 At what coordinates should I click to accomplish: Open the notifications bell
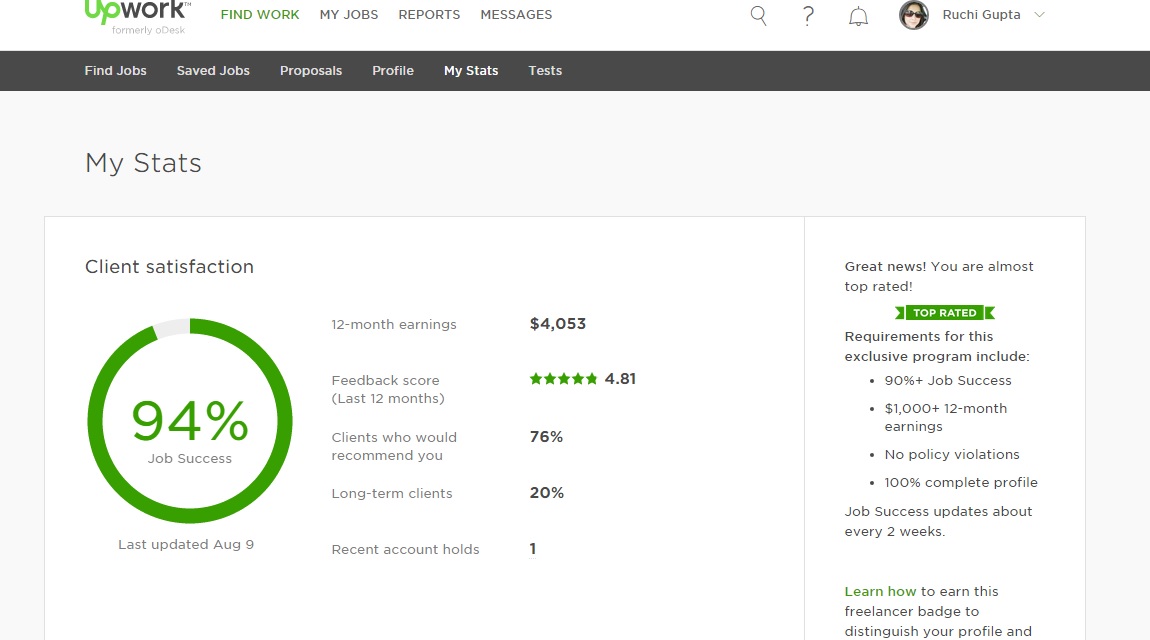[858, 16]
